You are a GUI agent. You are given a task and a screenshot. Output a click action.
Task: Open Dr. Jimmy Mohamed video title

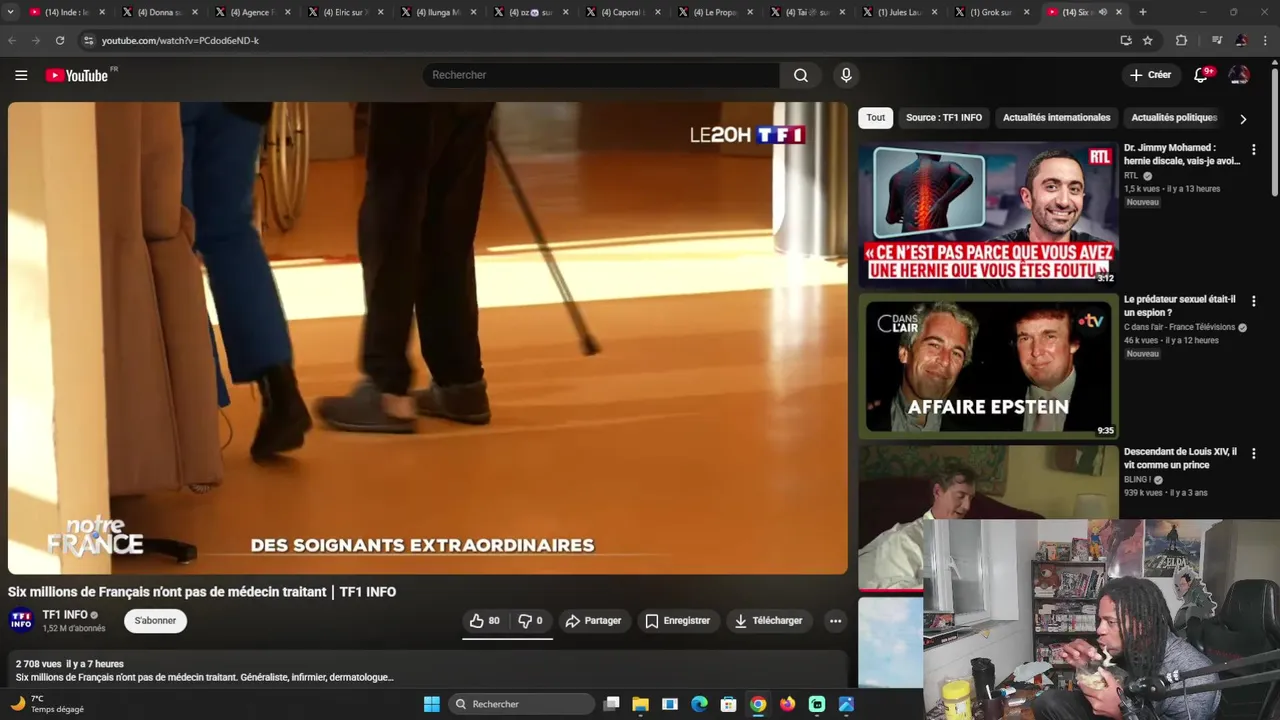coord(1182,154)
